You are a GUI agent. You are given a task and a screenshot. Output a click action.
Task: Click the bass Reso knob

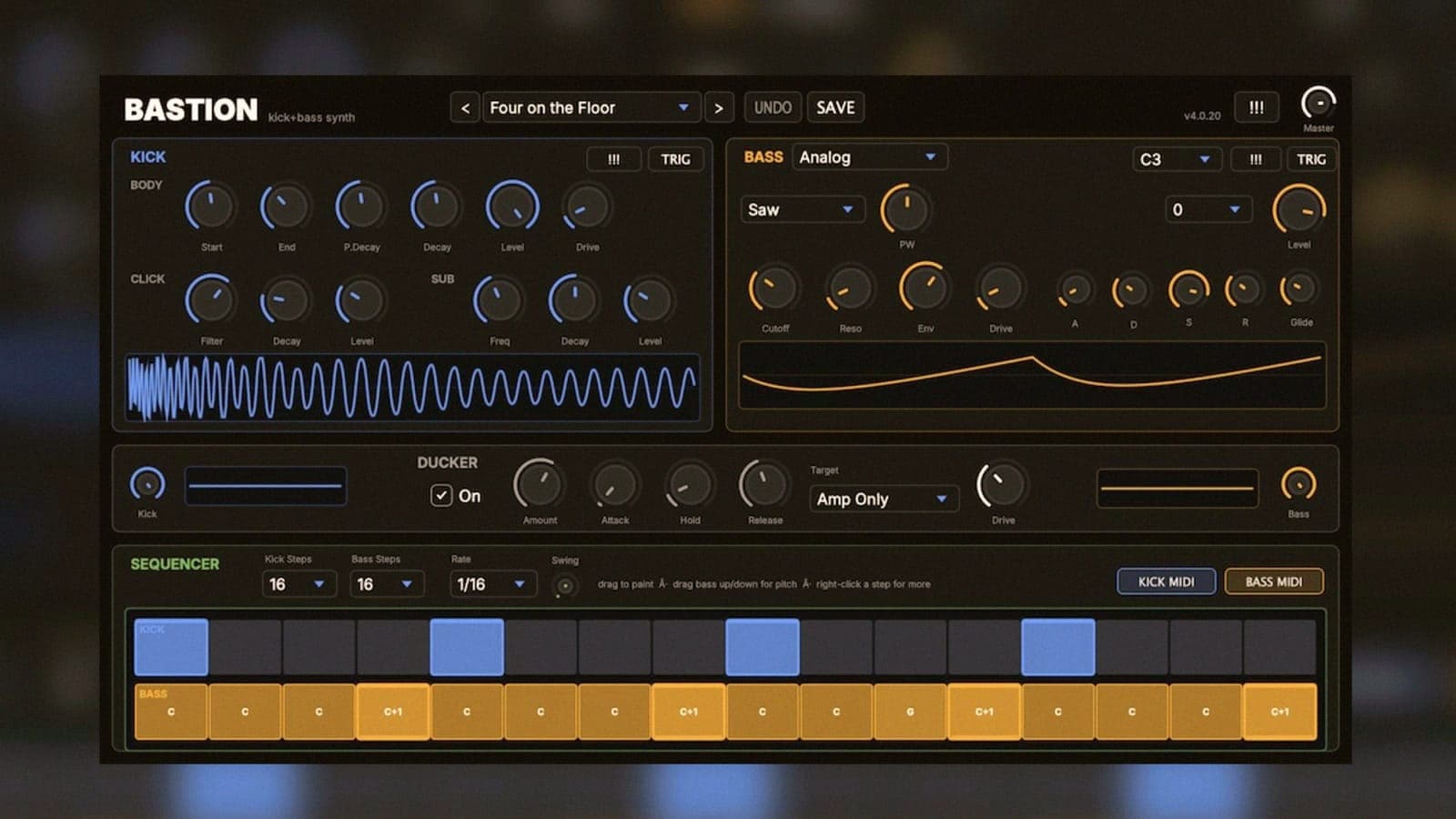click(850, 289)
